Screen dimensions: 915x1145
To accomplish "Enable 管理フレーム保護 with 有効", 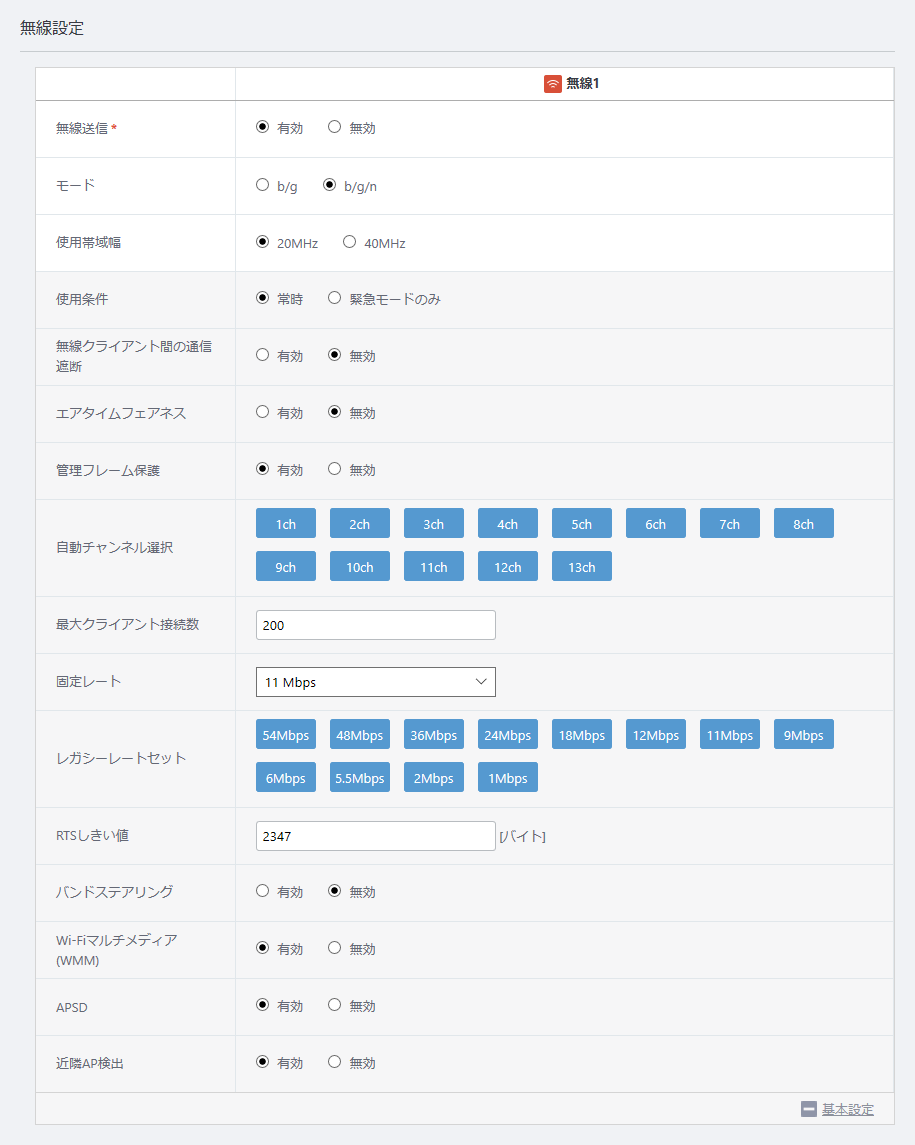I will [x=262, y=469].
